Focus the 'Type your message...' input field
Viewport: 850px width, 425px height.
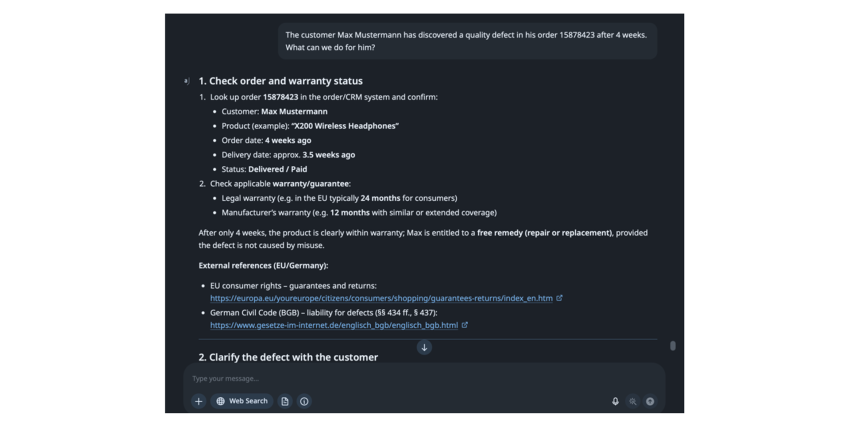point(424,378)
